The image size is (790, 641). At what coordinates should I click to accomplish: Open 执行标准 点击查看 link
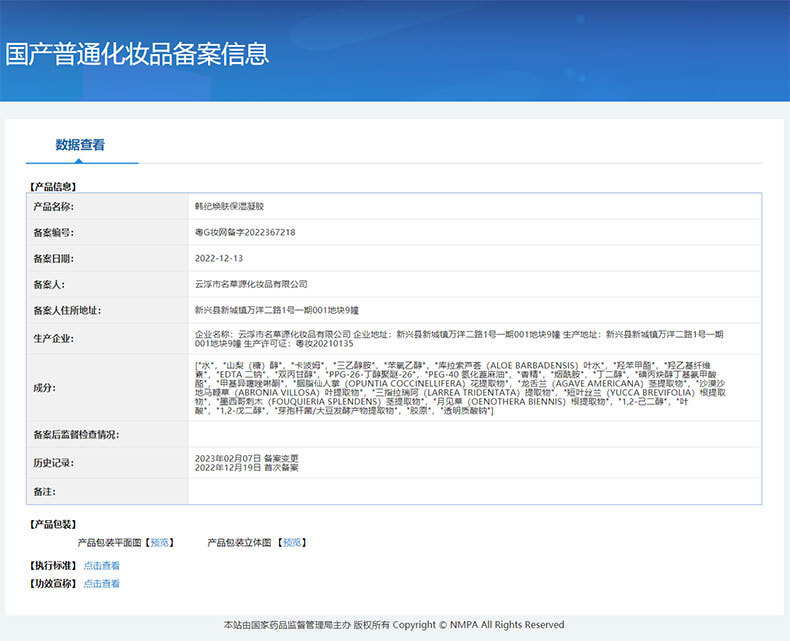coord(102,566)
